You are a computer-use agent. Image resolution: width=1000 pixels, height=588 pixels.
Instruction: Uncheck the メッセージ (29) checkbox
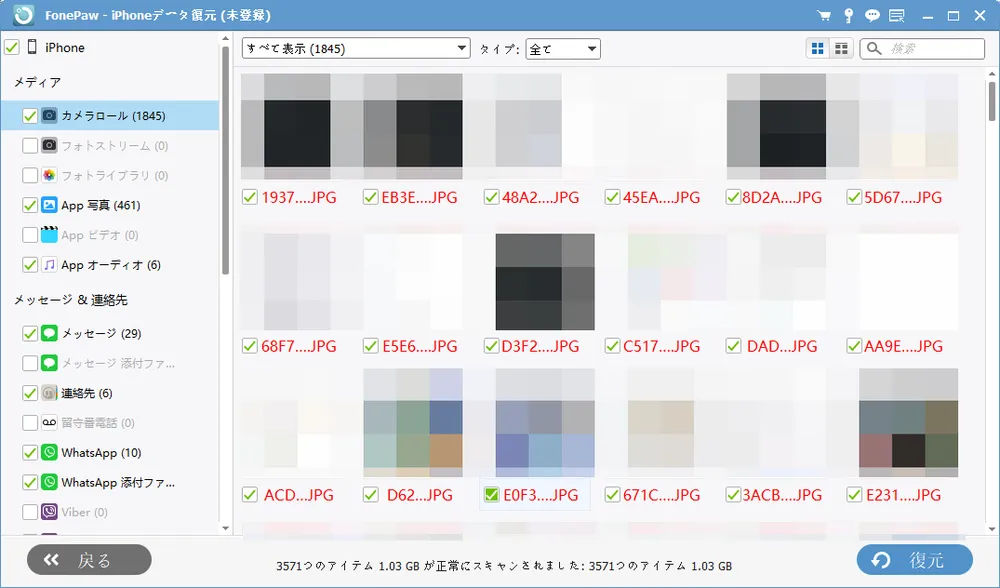[x=29, y=333]
